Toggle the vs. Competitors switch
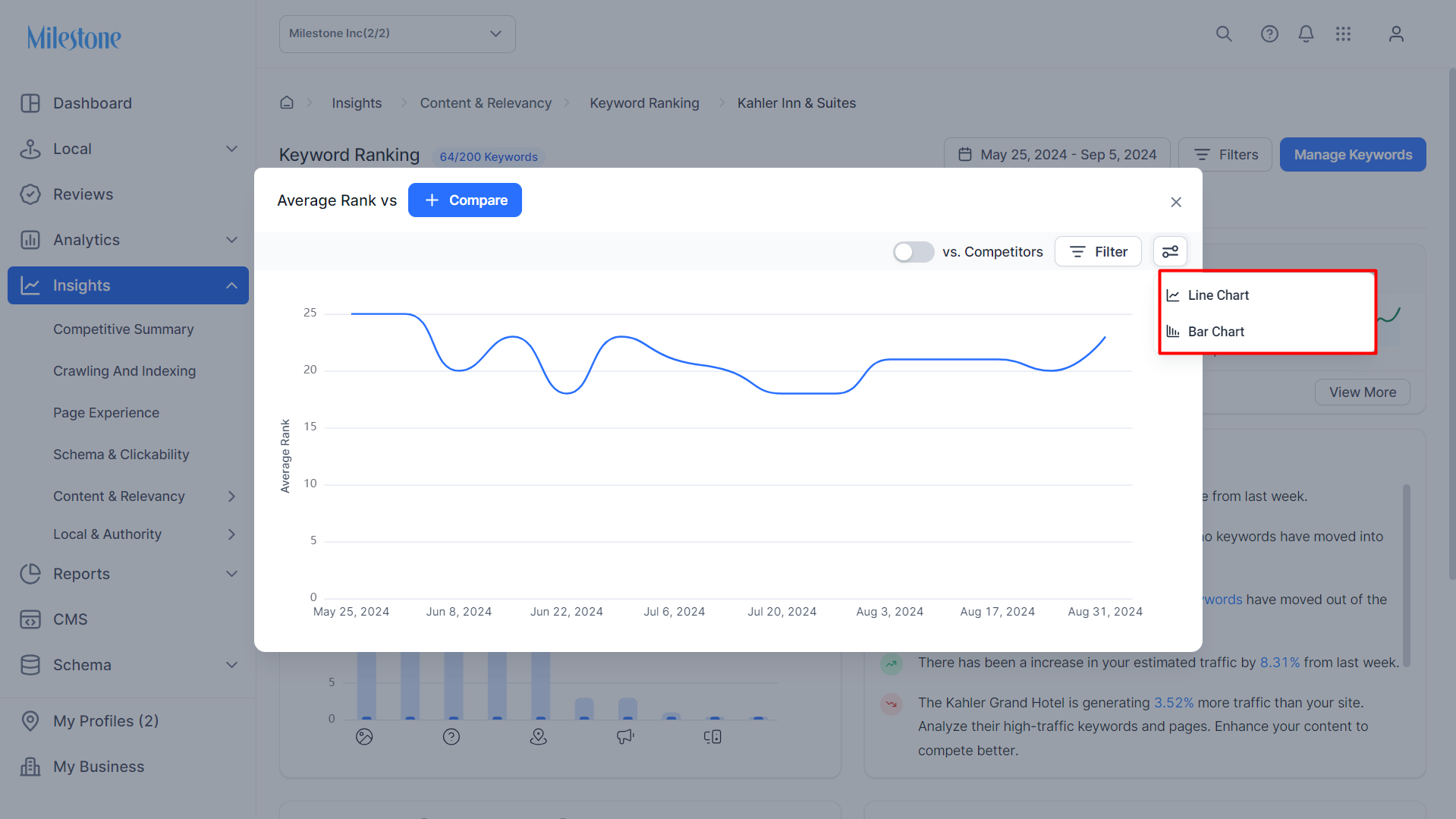Viewport: 1456px width, 819px height. click(914, 252)
